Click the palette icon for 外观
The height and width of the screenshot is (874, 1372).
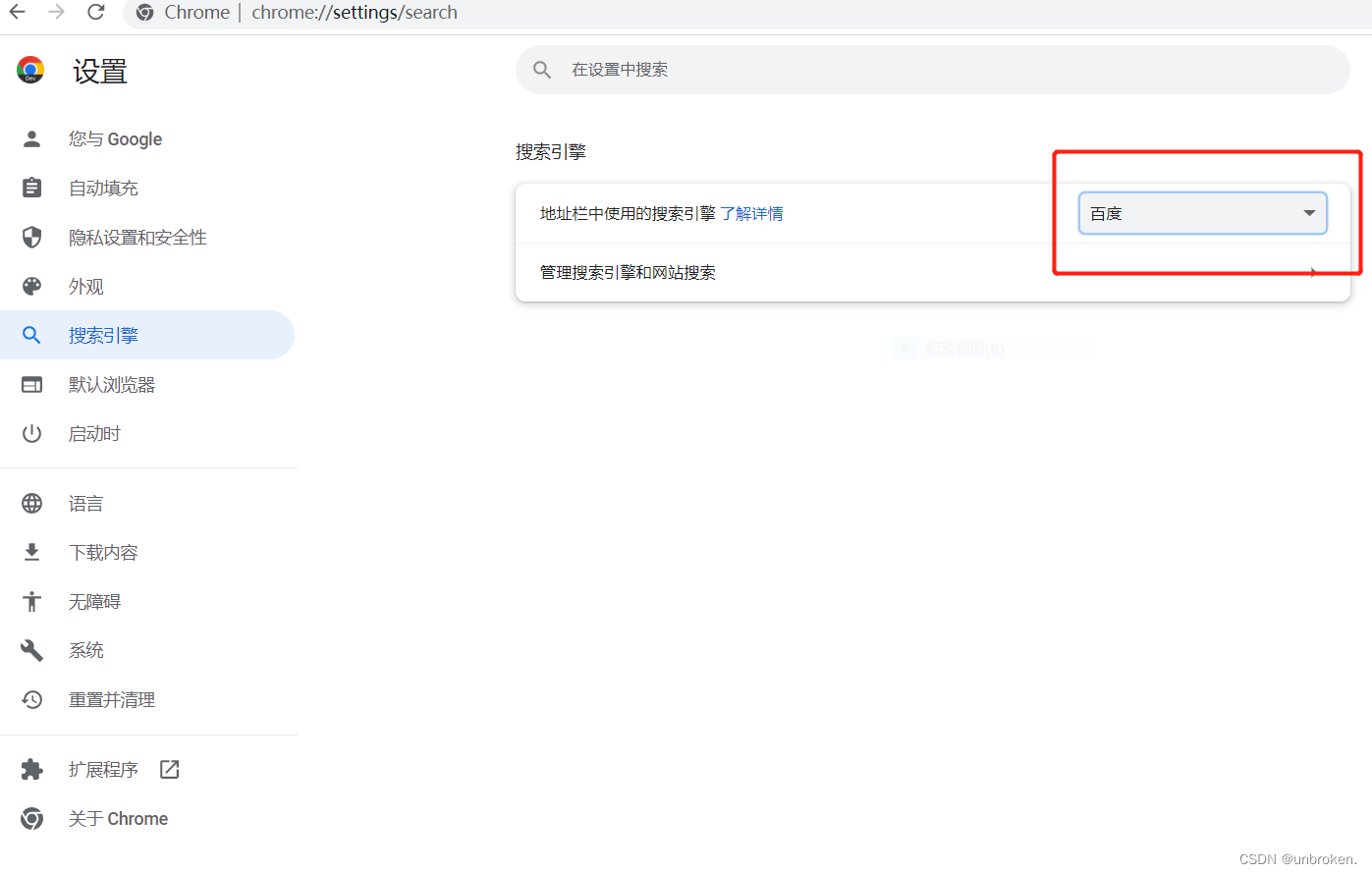click(x=31, y=286)
